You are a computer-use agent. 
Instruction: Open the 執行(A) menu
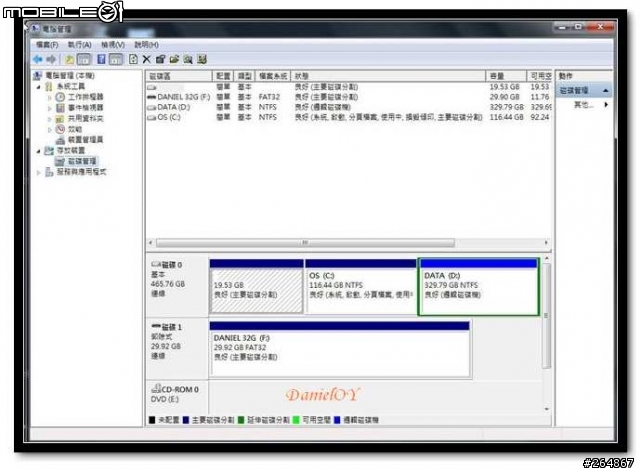coord(80,44)
